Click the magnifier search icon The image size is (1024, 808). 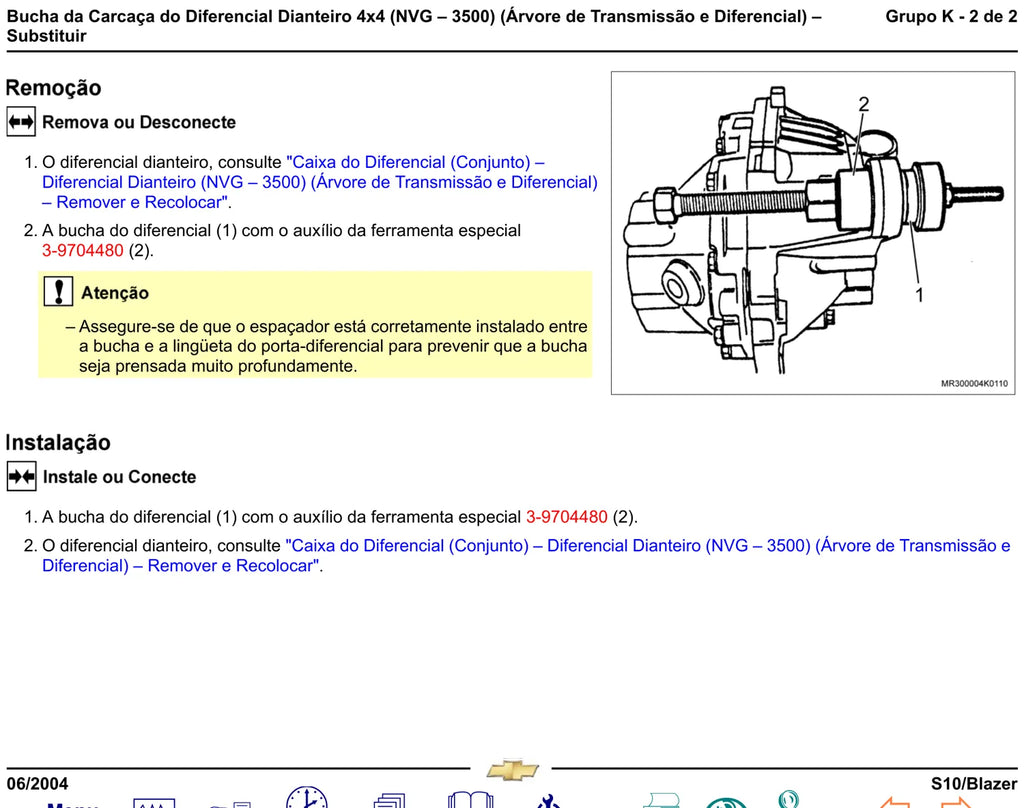(789, 799)
